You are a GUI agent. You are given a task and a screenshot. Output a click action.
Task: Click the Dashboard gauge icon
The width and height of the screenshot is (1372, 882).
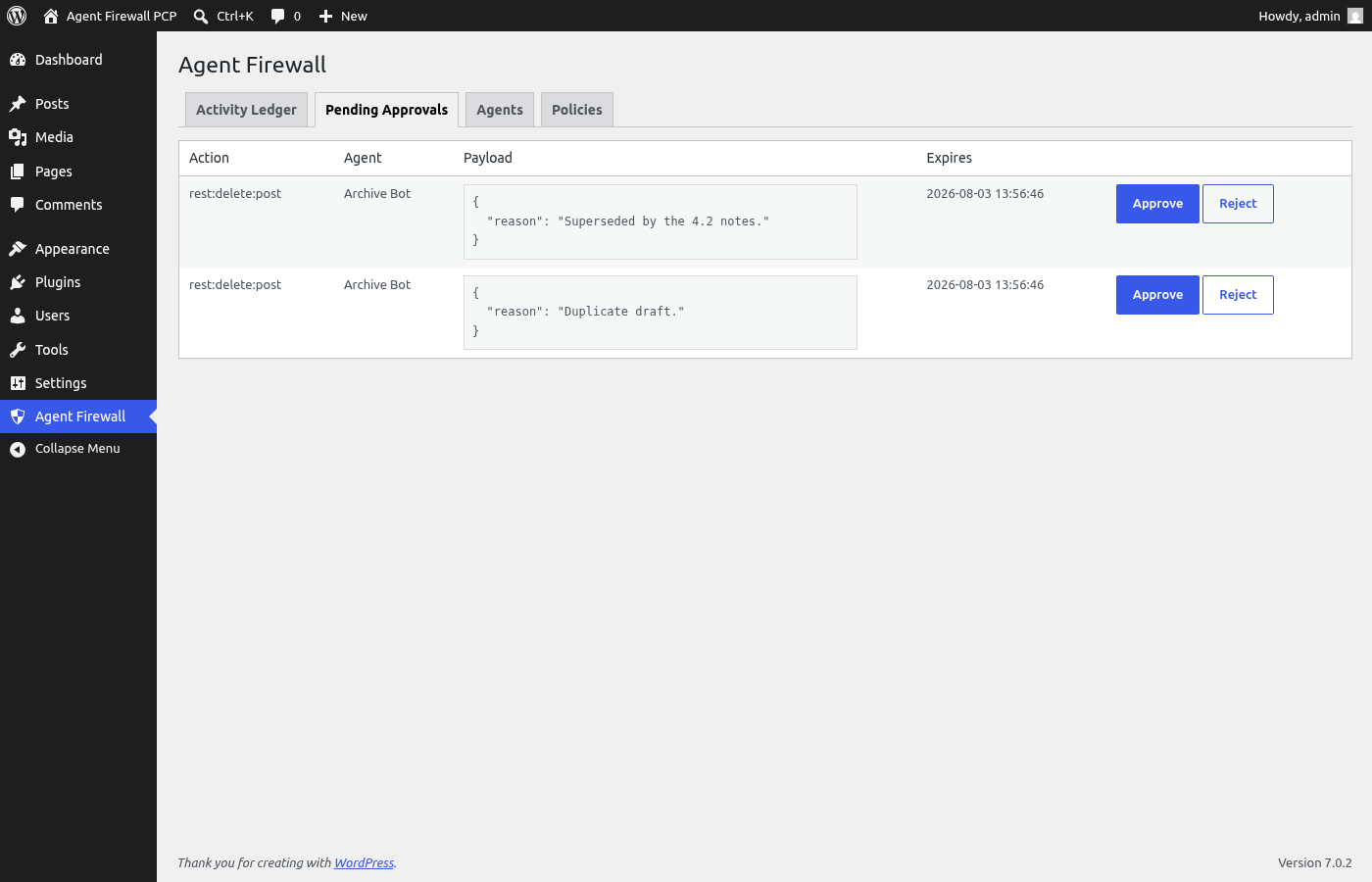(x=18, y=60)
